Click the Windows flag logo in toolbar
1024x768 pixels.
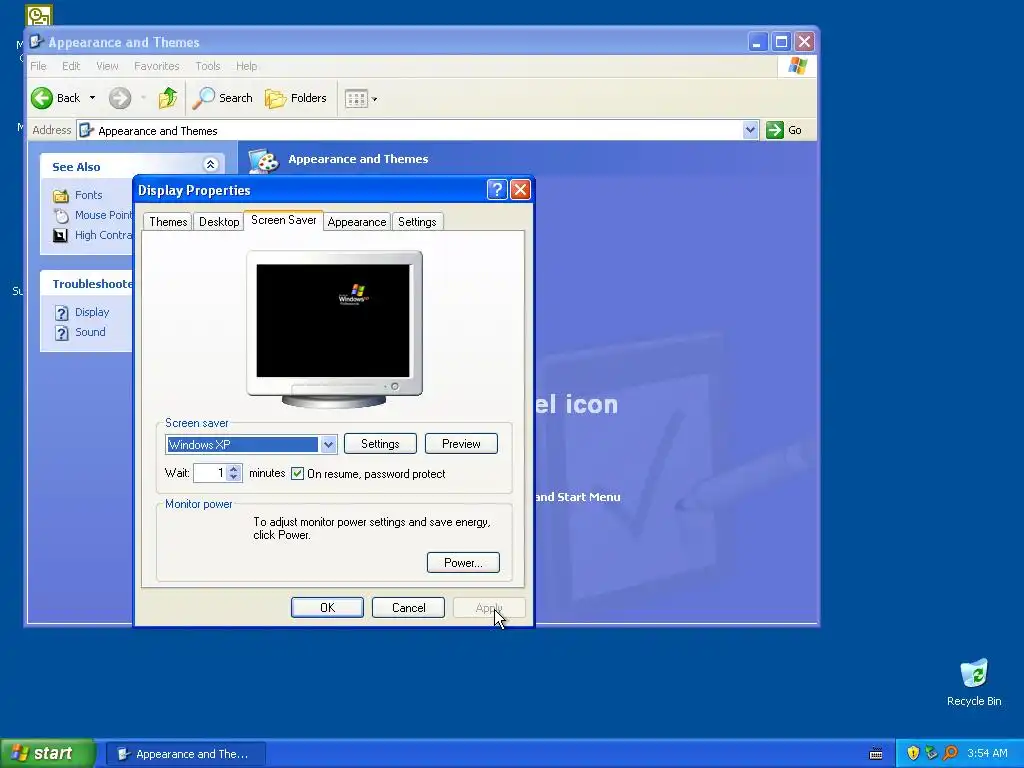pyautogui.click(x=797, y=66)
